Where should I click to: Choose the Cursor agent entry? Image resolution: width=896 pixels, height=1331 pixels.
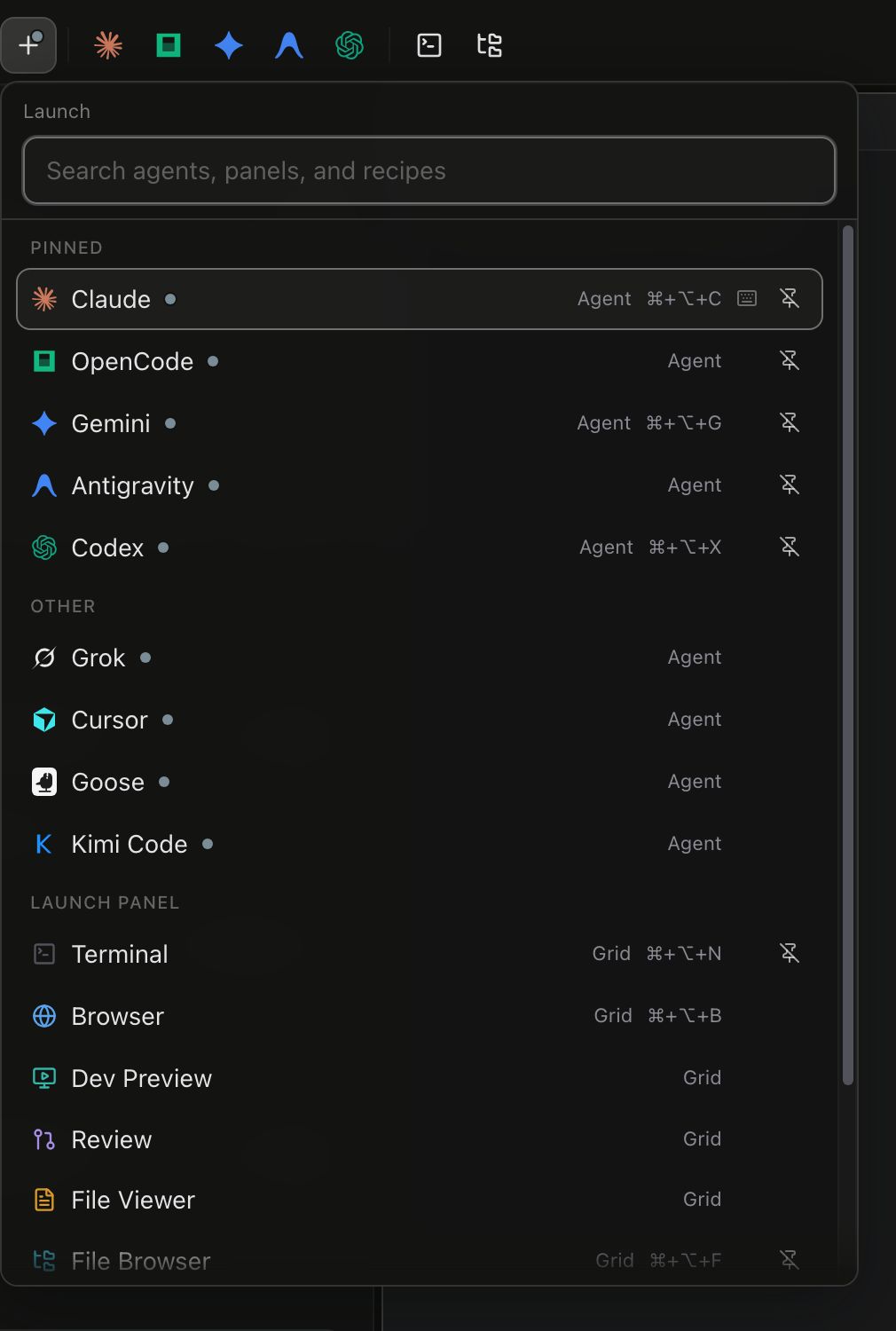point(420,720)
